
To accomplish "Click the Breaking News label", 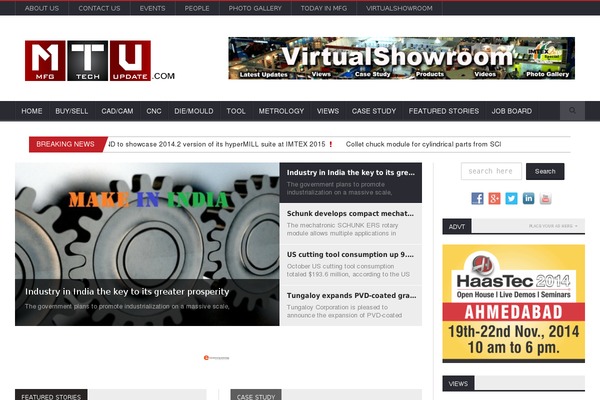I will click(65, 144).
